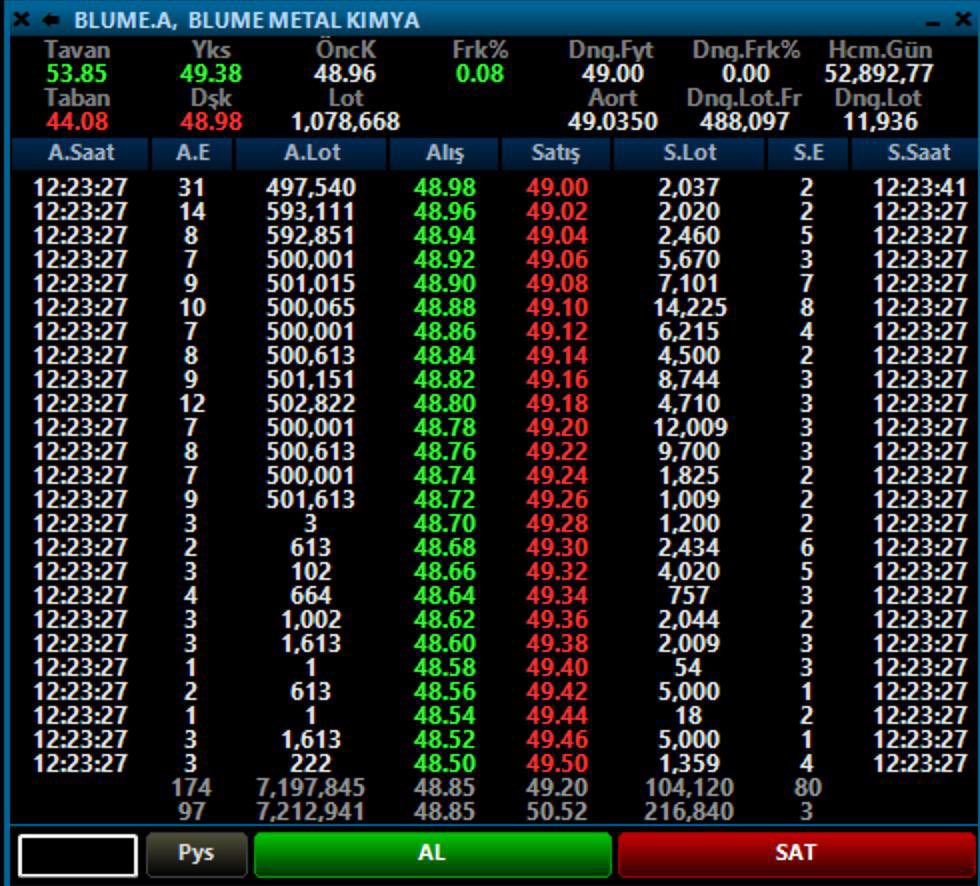Click the red SAT sell button
Image resolution: width=980 pixels, height=886 pixels.
click(796, 854)
